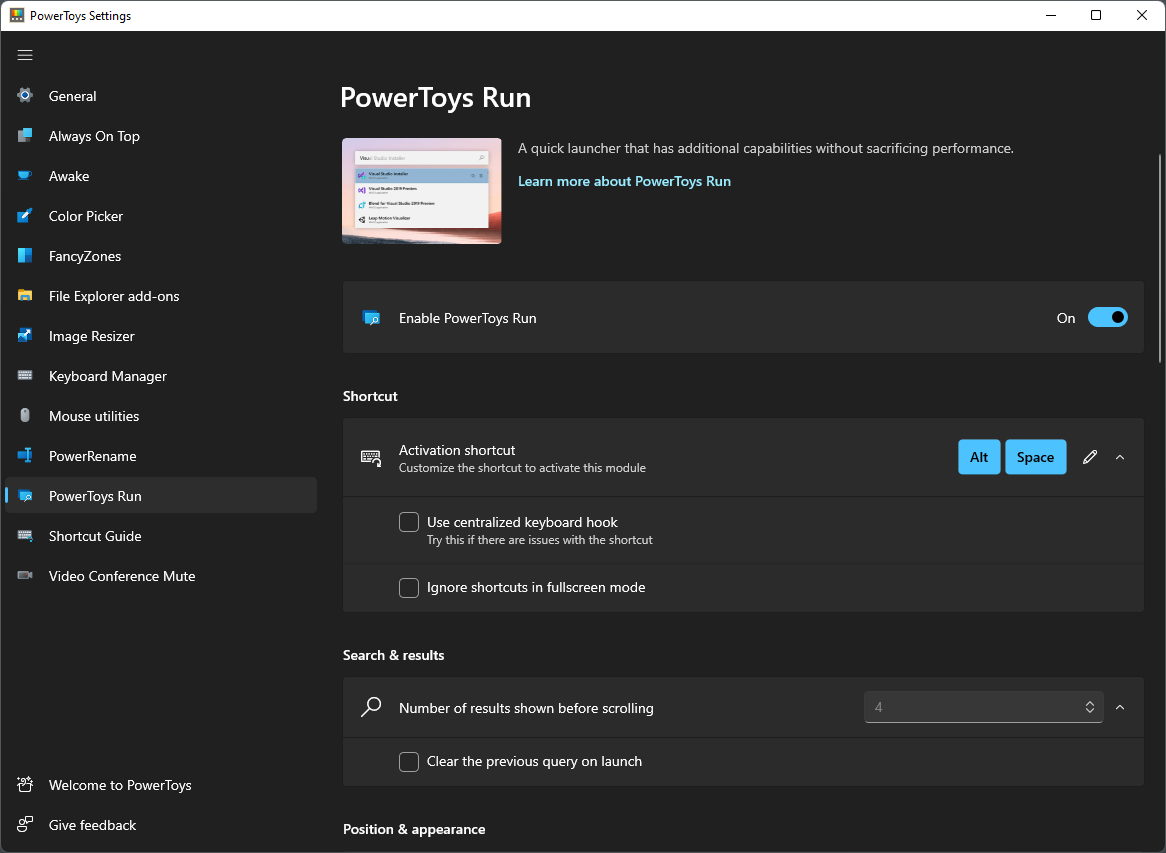Collapse Number of results section chevron
This screenshot has height=853, width=1166.
pos(1120,707)
